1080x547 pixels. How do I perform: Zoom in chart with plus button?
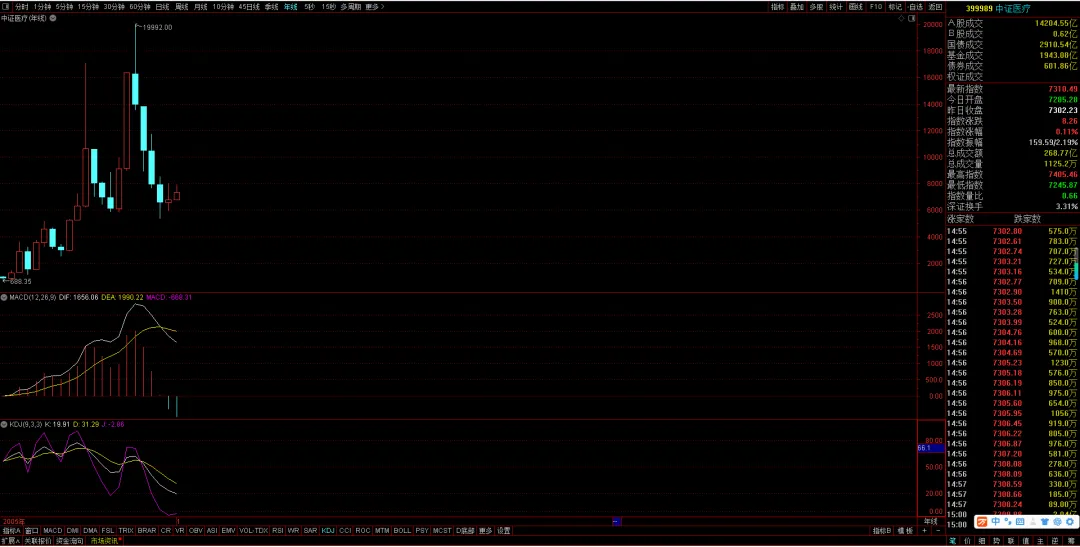pos(924,530)
